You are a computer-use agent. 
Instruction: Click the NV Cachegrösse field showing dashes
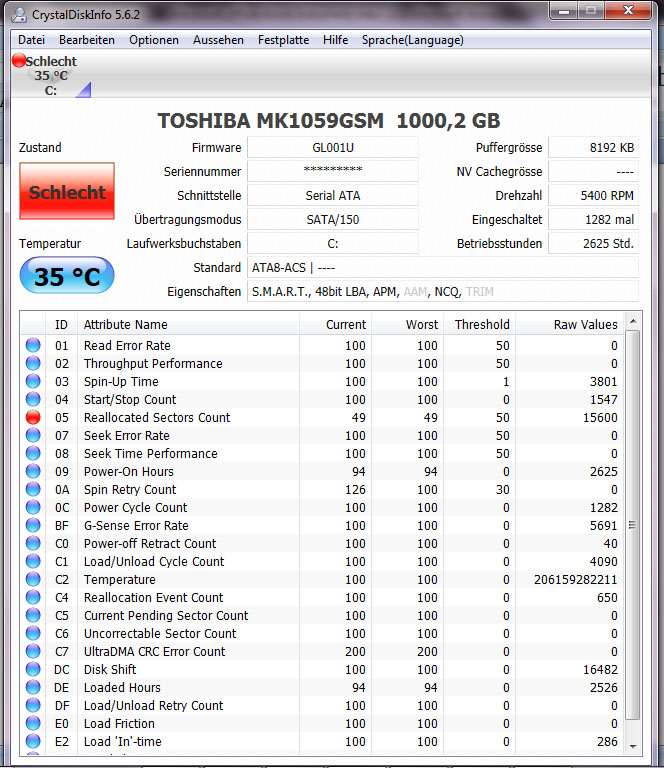[593, 171]
